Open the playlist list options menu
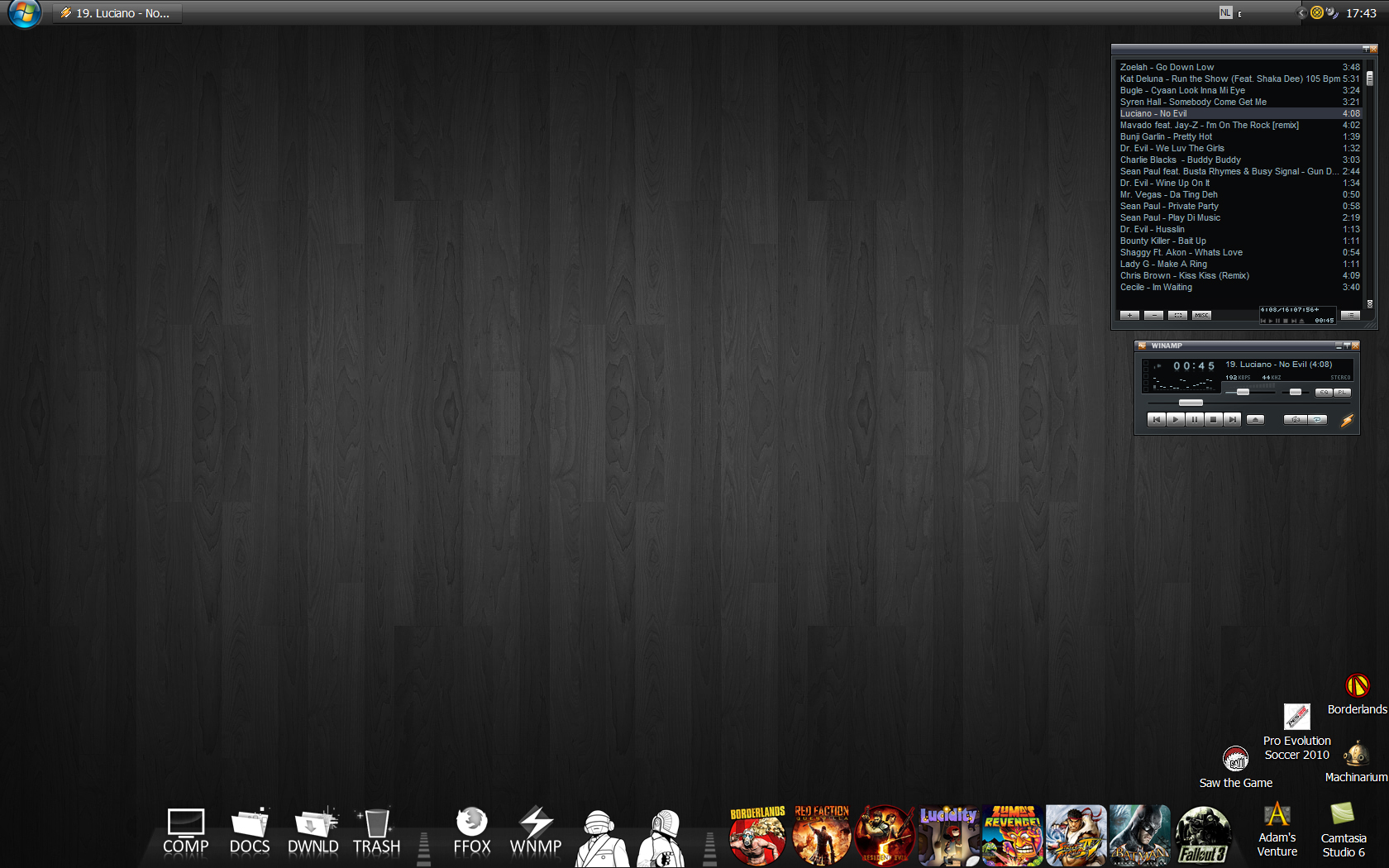The image size is (1389, 868). (x=1350, y=316)
